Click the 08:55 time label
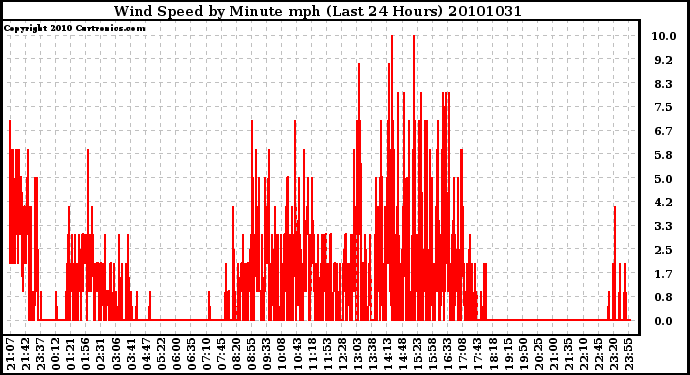This screenshot has height=375, width=690. 251,355
